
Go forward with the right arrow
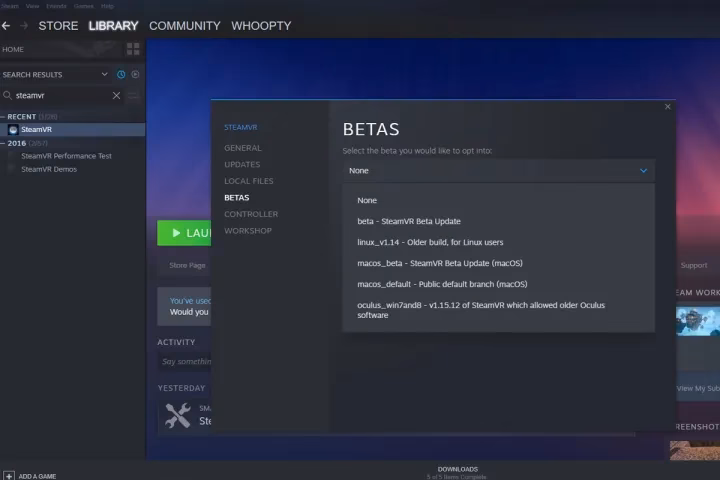point(24,26)
